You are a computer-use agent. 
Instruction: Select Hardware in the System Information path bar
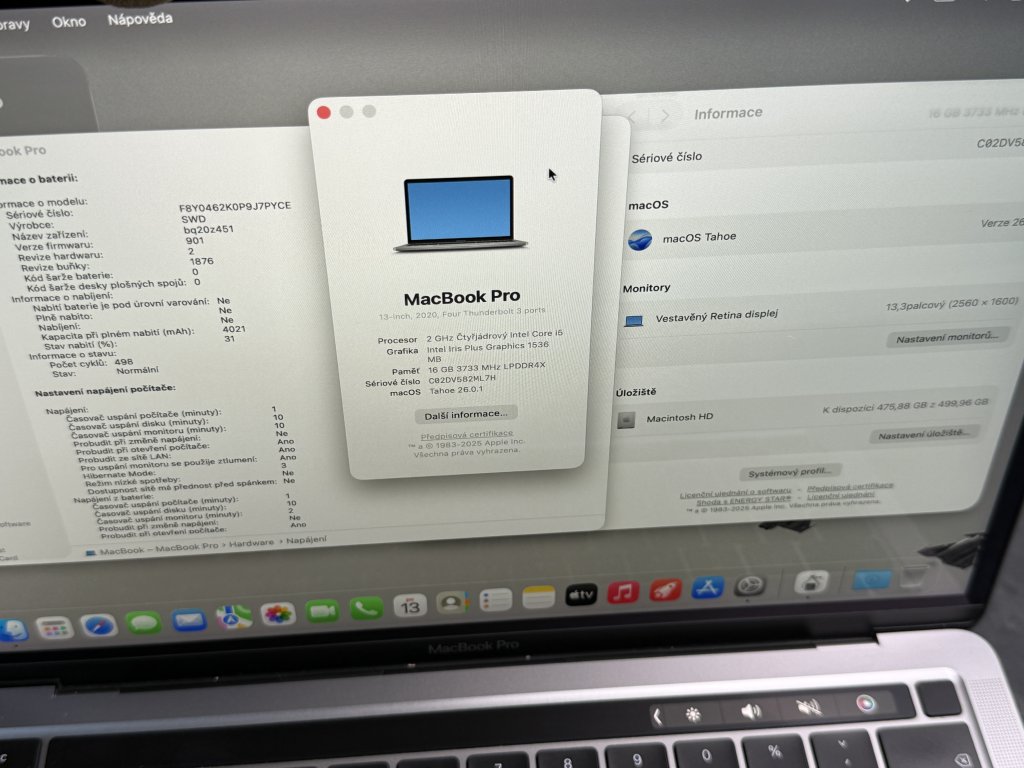click(x=251, y=543)
